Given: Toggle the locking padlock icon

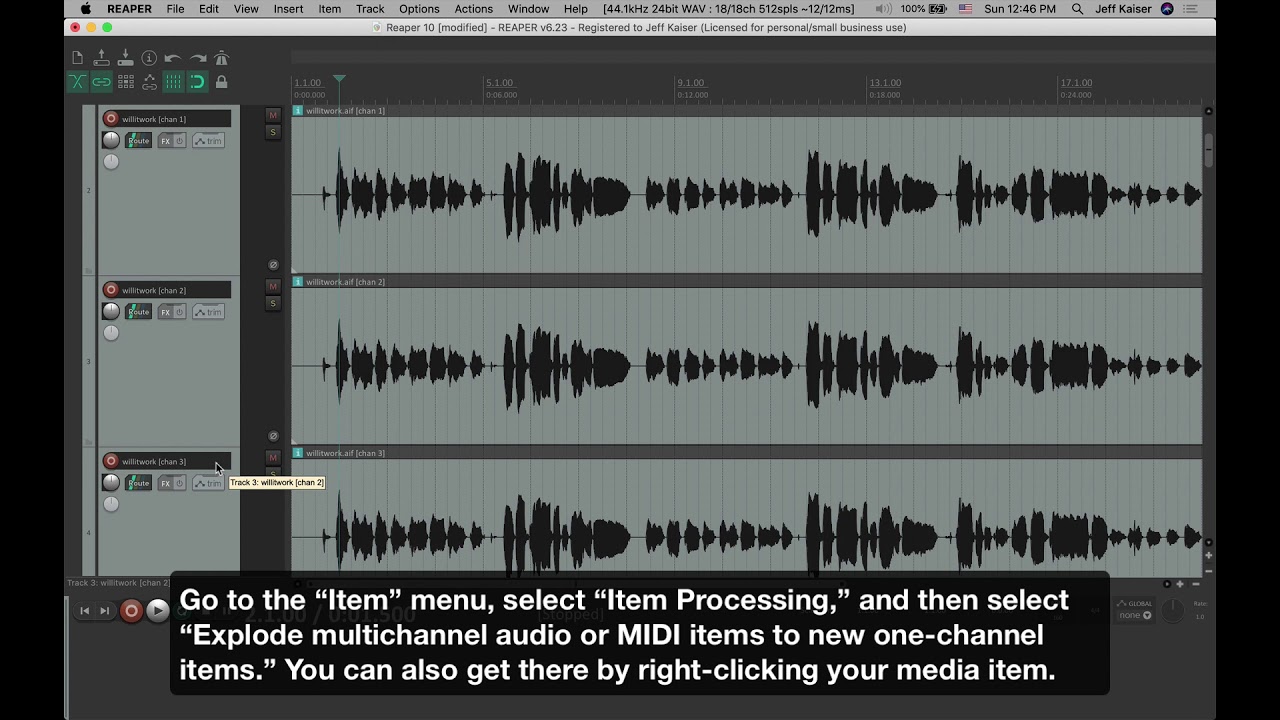Looking at the screenshot, I should tap(222, 82).
